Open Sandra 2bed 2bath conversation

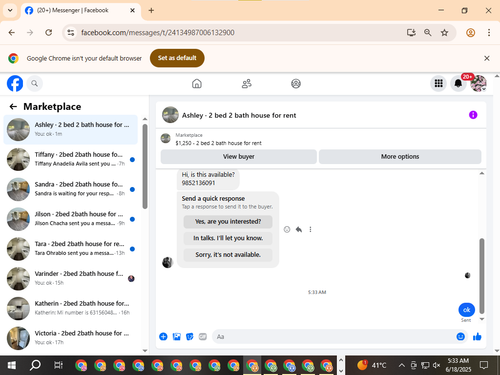click(71, 189)
